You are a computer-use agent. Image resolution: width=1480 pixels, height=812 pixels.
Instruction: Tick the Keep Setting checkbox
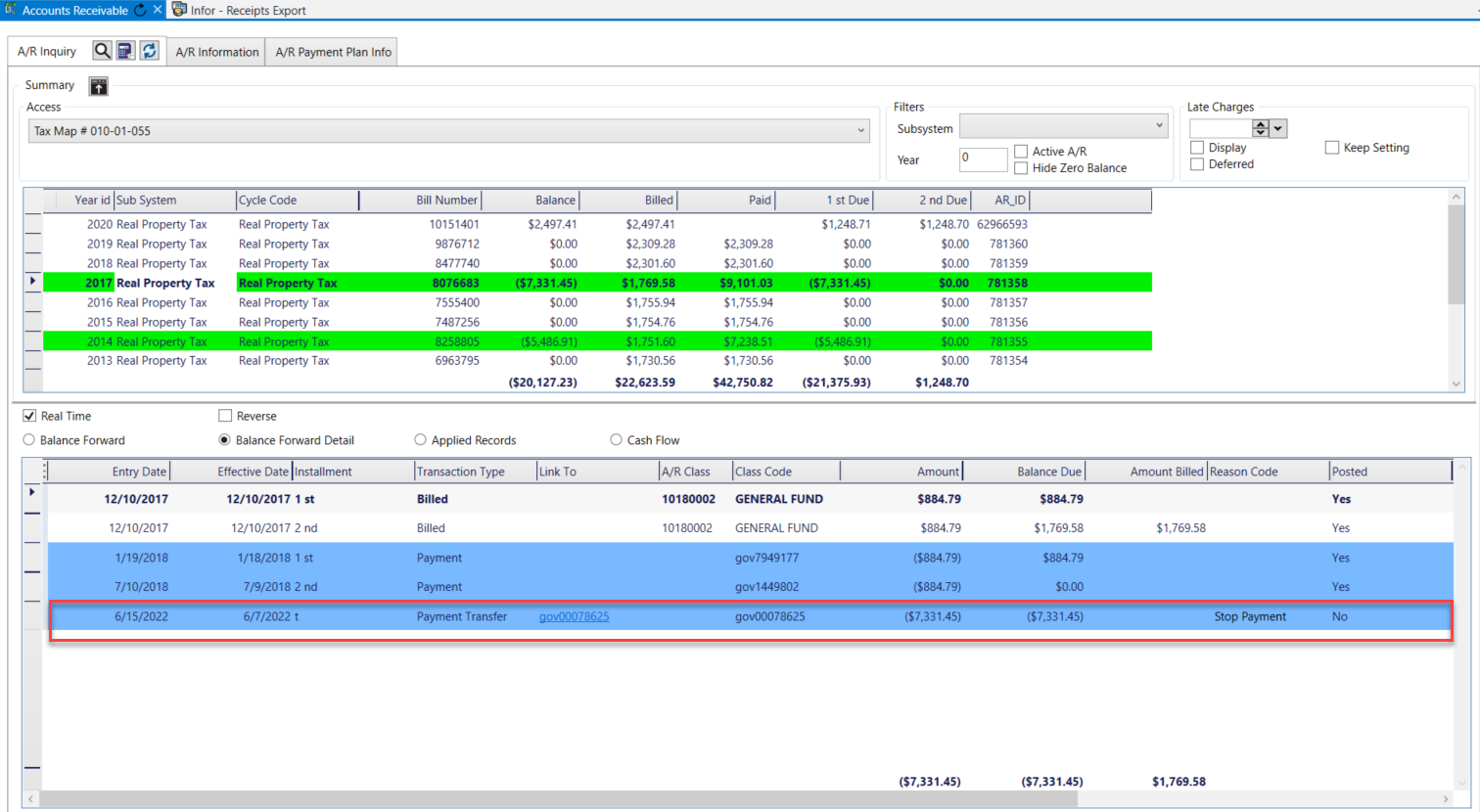click(x=1331, y=148)
